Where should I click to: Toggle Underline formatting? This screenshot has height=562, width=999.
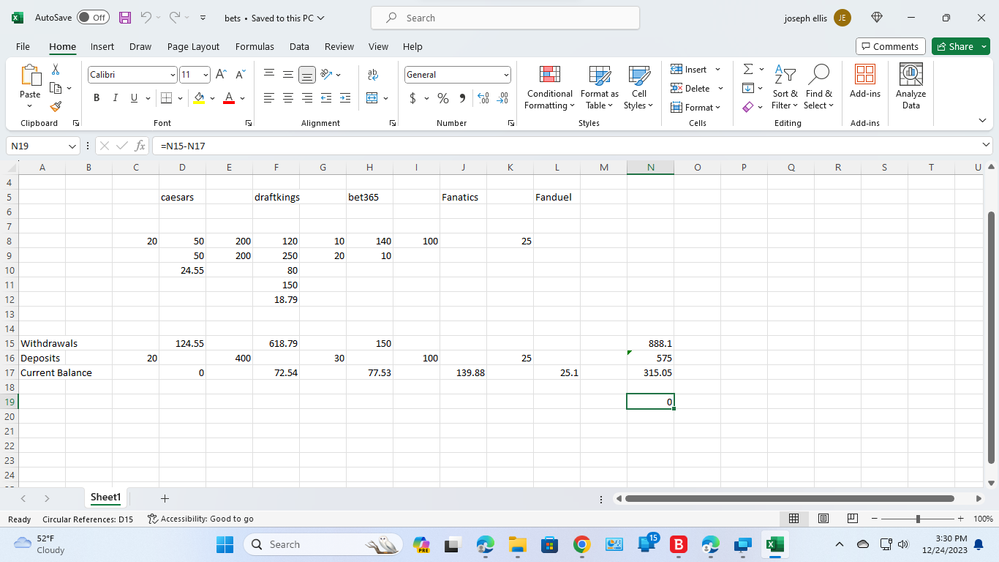point(134,97)
